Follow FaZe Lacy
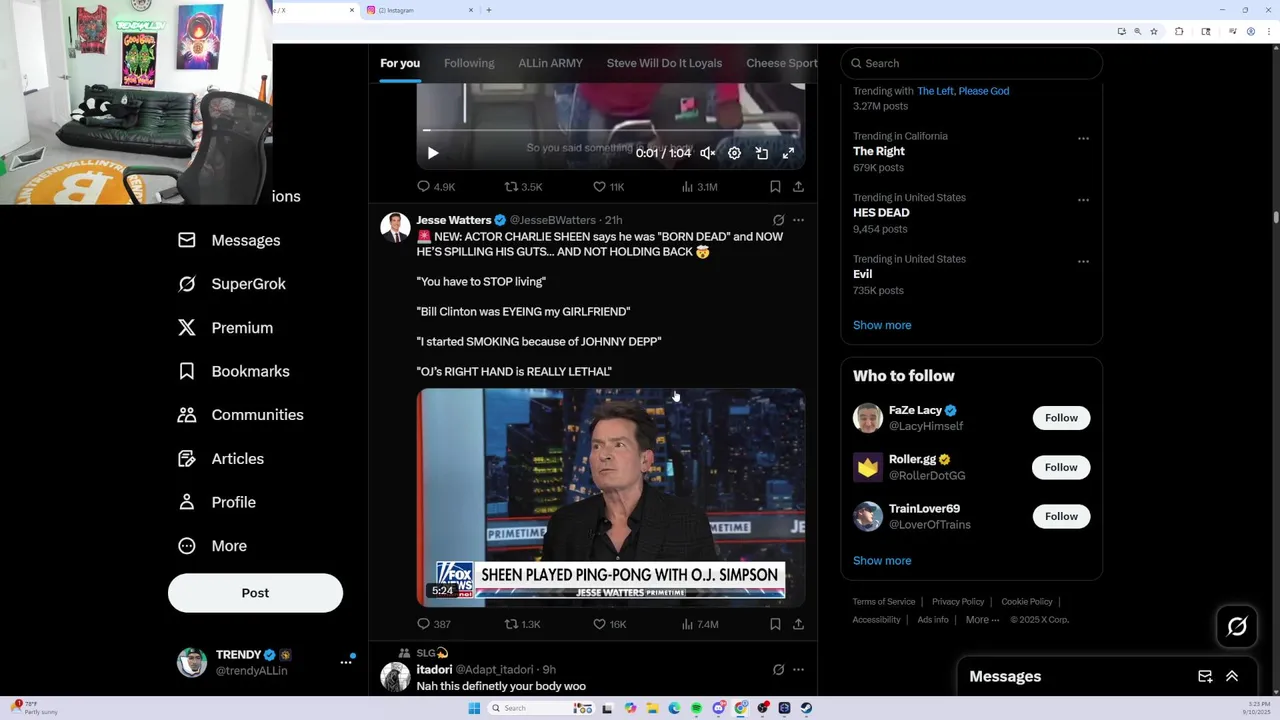Image resolution: width=1280 pixels, height=720 pixels. [1061, 418]
